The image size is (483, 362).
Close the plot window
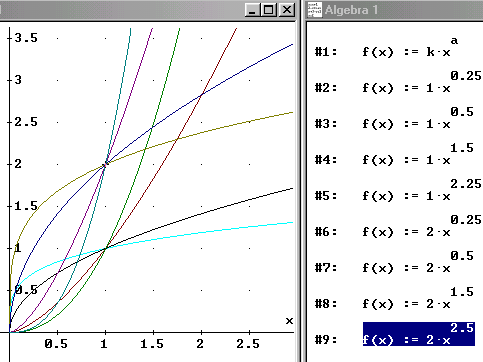click(287, 10)
